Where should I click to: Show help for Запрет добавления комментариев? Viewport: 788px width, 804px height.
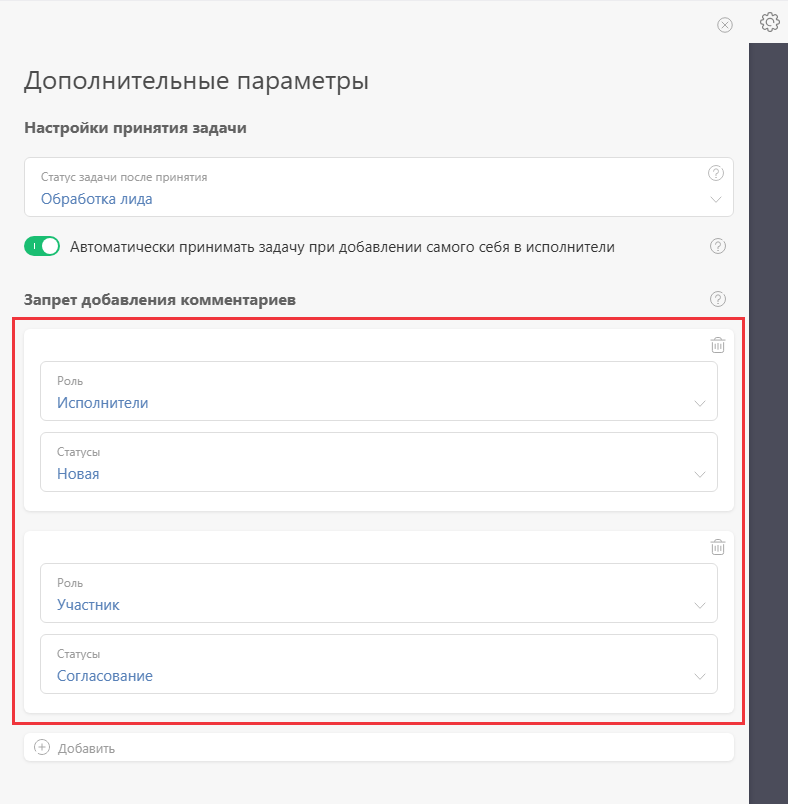click(x=718, y=299)
